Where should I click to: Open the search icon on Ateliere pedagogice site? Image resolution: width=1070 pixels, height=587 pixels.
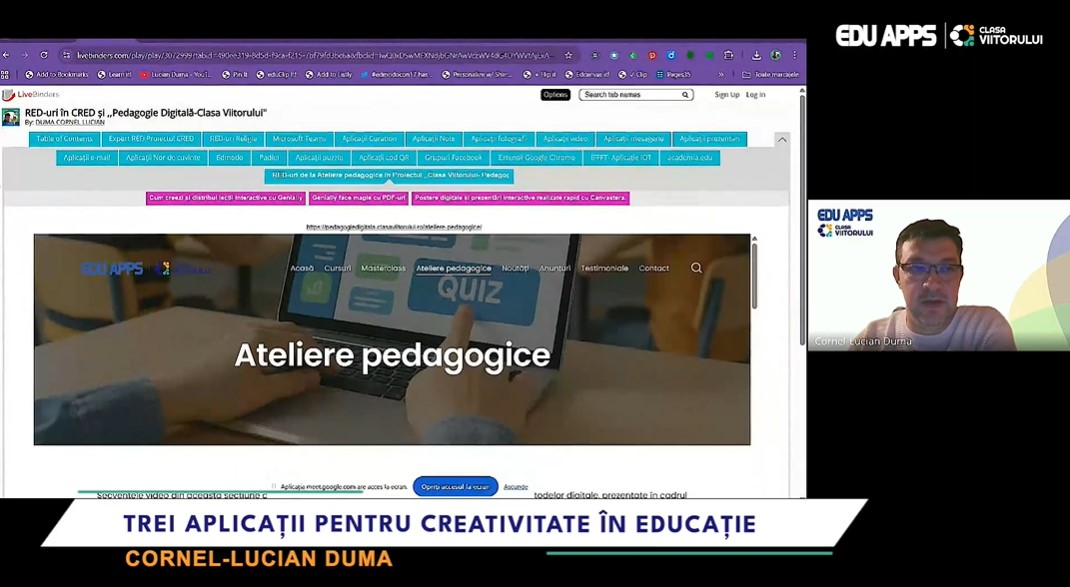(696, 268)
